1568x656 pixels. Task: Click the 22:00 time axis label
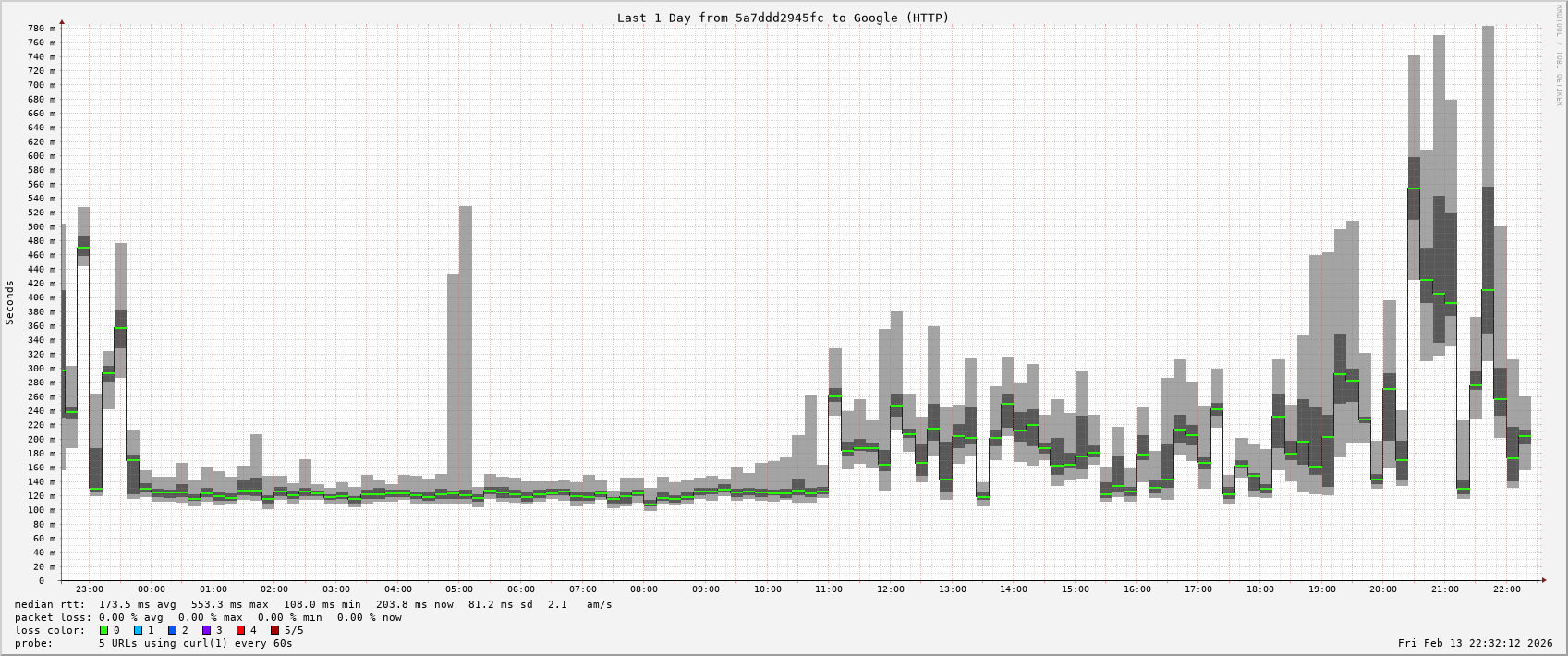[x=1506, y=589]
